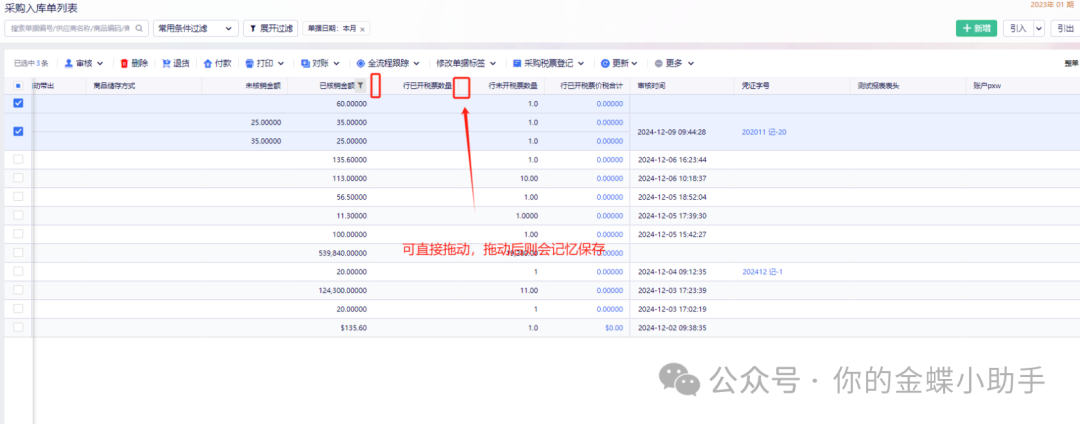
Task: Open the 常用条件过滤 dropdown
Action: (x=195, y=29)
